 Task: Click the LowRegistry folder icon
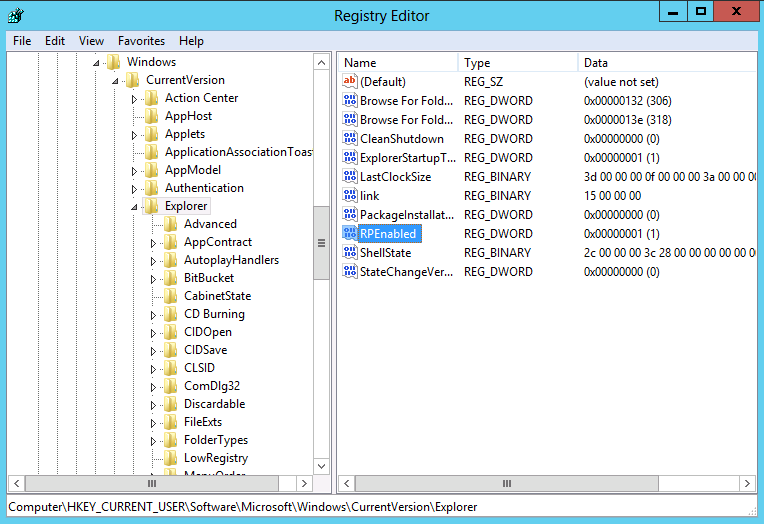click(171, 458)
